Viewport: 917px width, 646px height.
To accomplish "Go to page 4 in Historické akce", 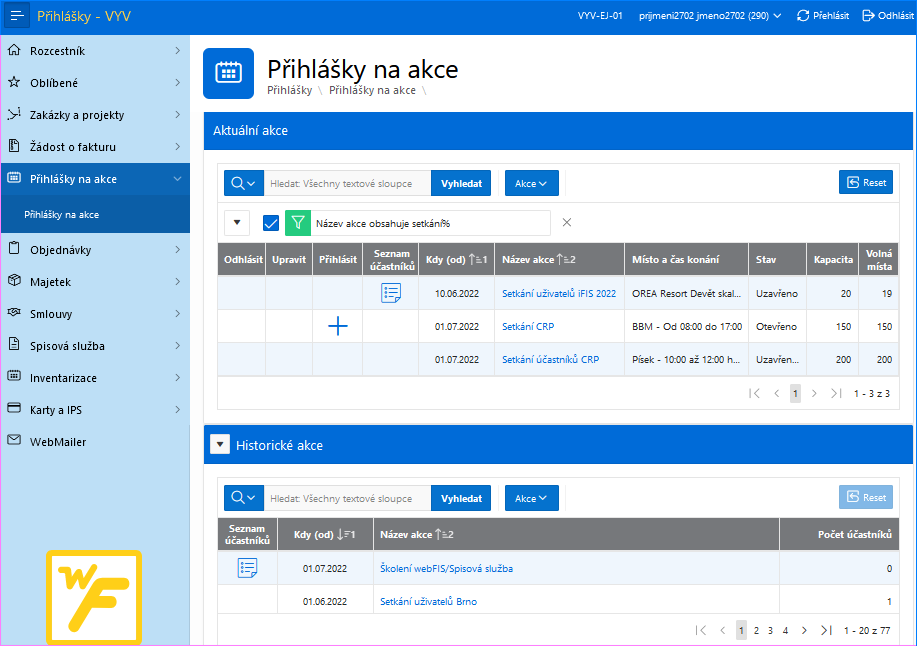I will (785, 630).
